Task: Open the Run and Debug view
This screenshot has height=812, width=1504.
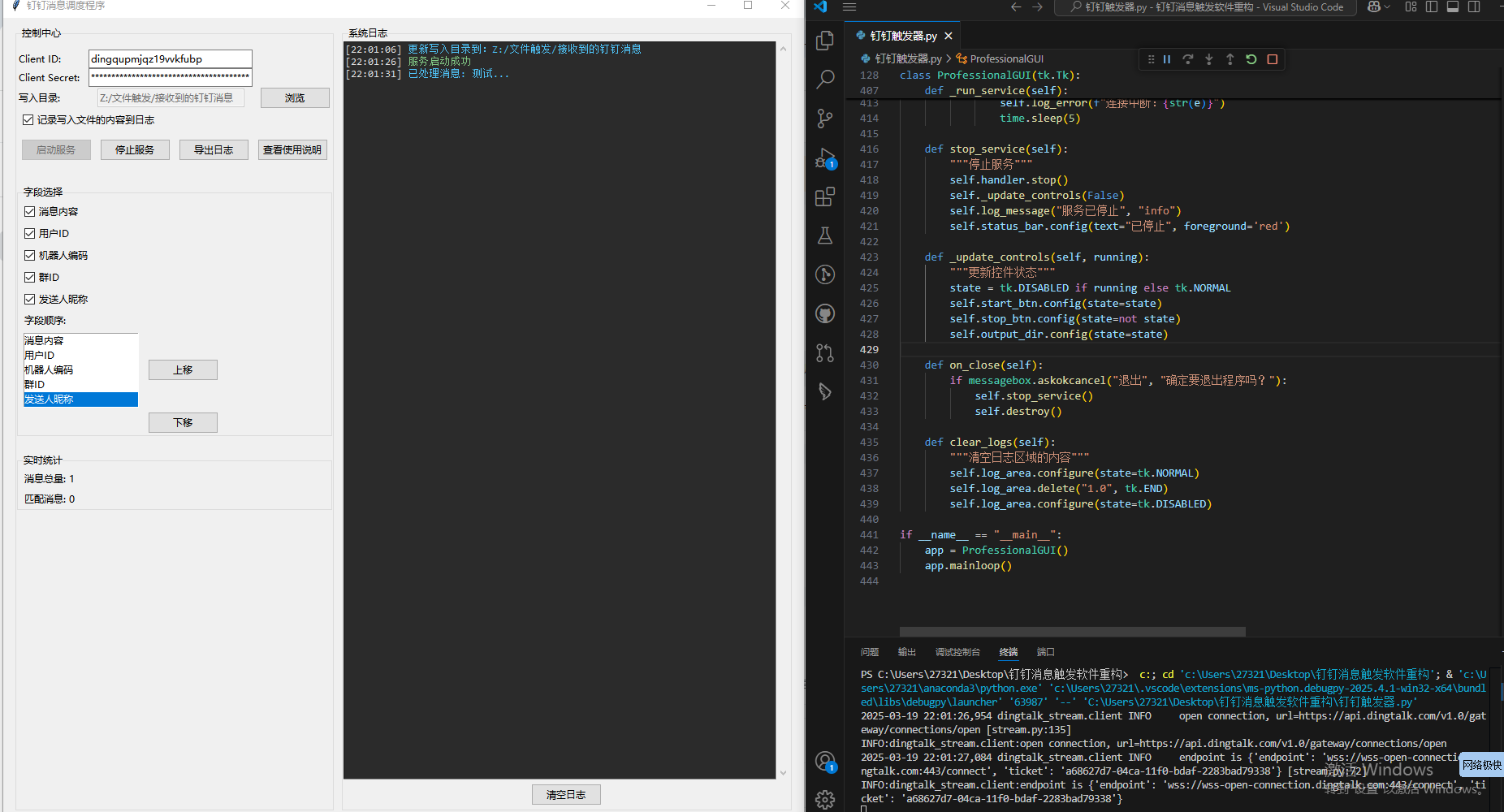Action: (x=825, y=158)
